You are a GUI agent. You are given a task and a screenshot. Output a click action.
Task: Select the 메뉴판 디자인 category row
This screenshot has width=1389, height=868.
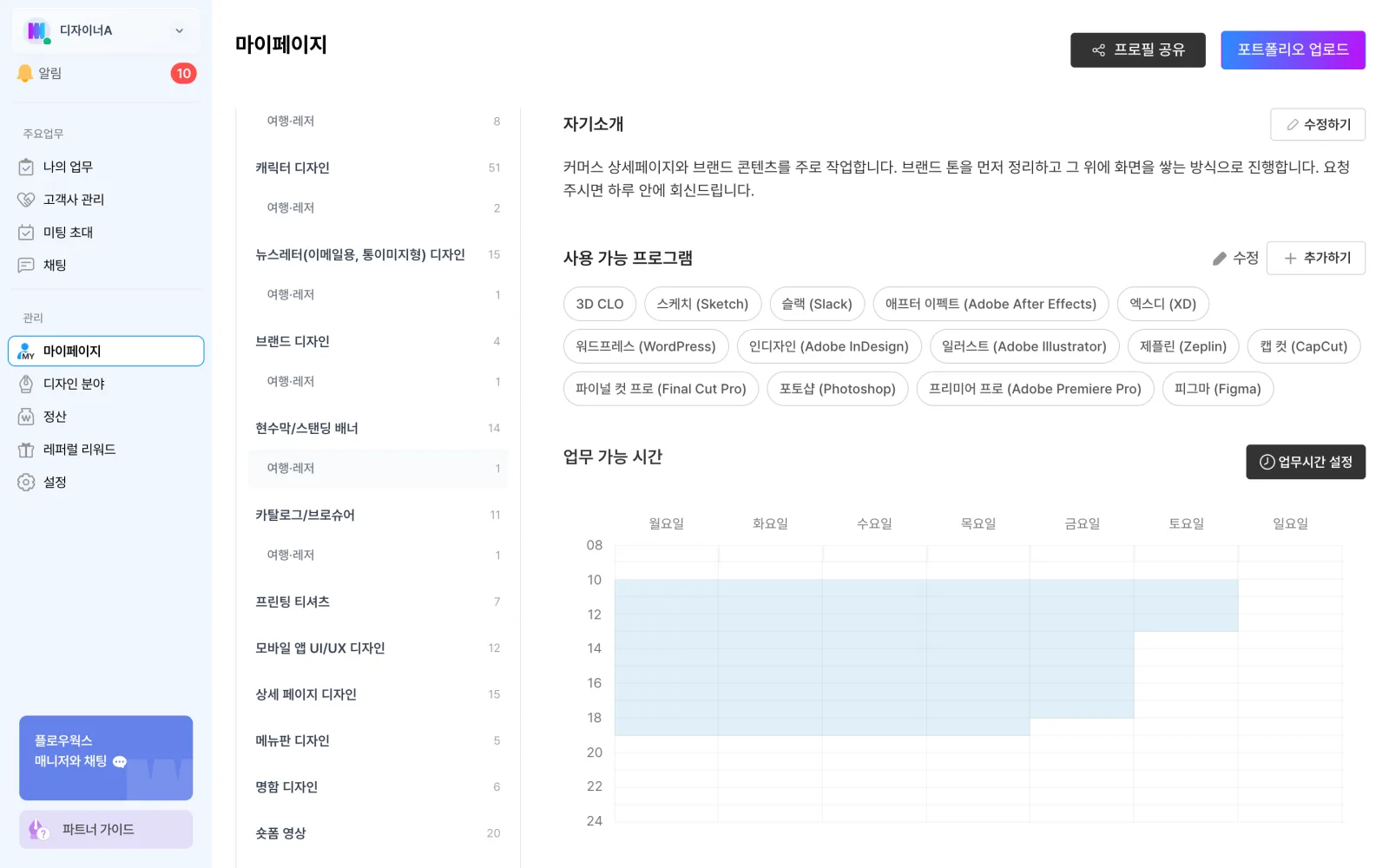point(378,740)
